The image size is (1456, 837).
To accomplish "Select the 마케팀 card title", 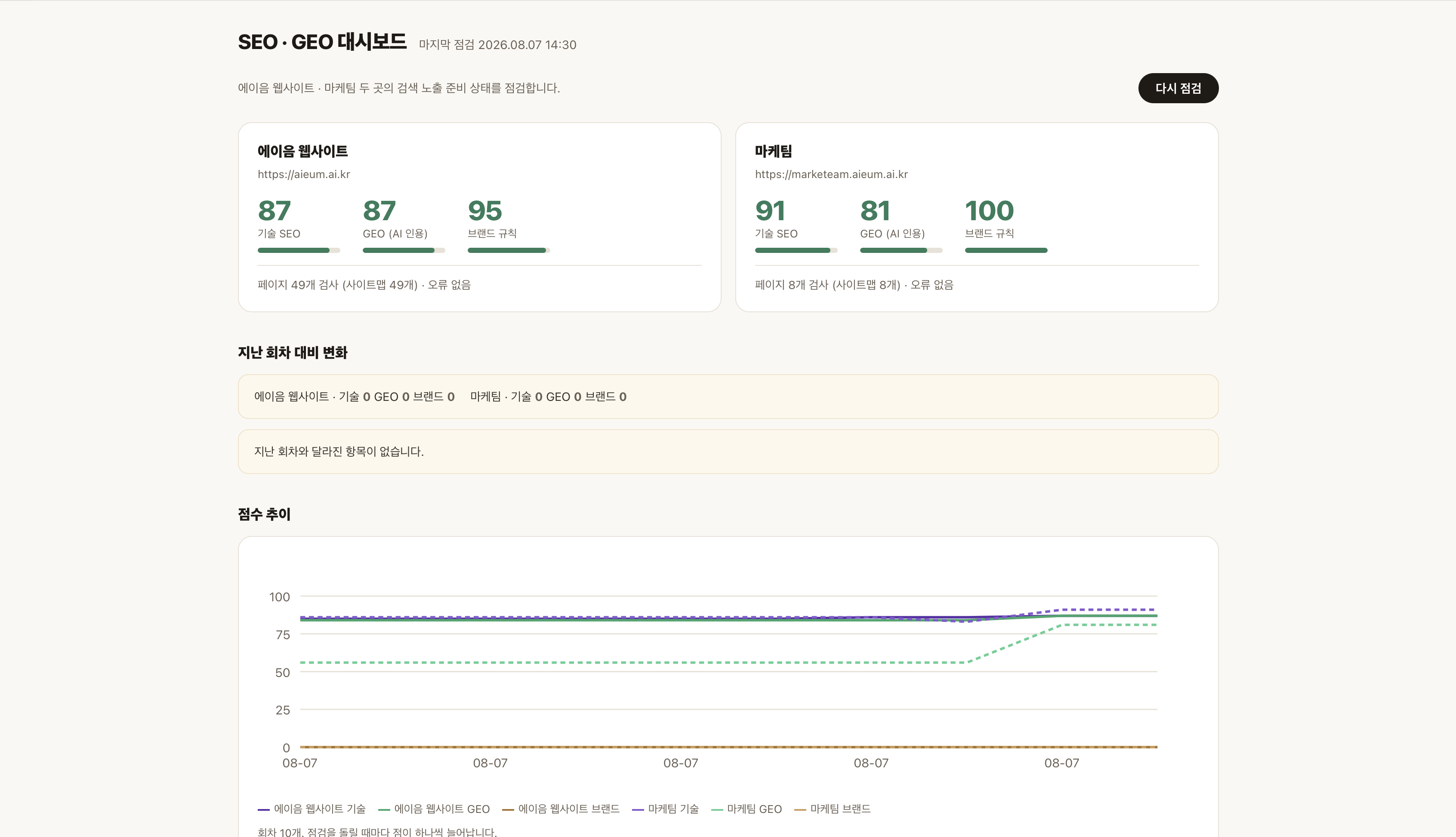I will [x=774, y=151].
